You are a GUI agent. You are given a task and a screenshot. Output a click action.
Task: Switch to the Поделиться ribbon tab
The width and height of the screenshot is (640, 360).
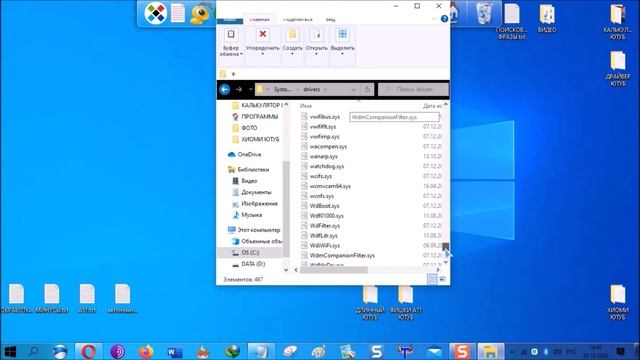click(x=298, y=20)
